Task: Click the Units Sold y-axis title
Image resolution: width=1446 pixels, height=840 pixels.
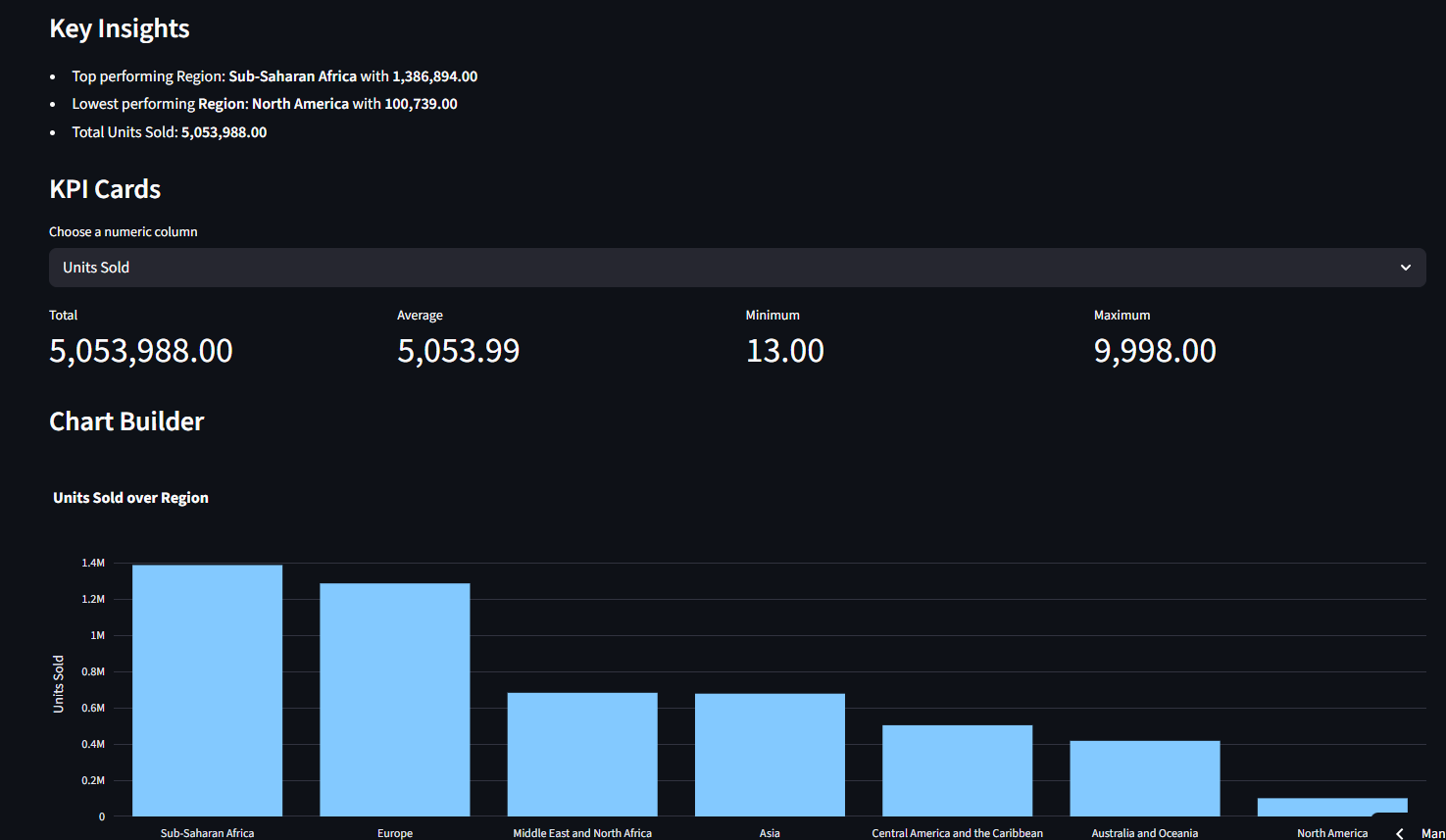Action: tap(58, 684)
